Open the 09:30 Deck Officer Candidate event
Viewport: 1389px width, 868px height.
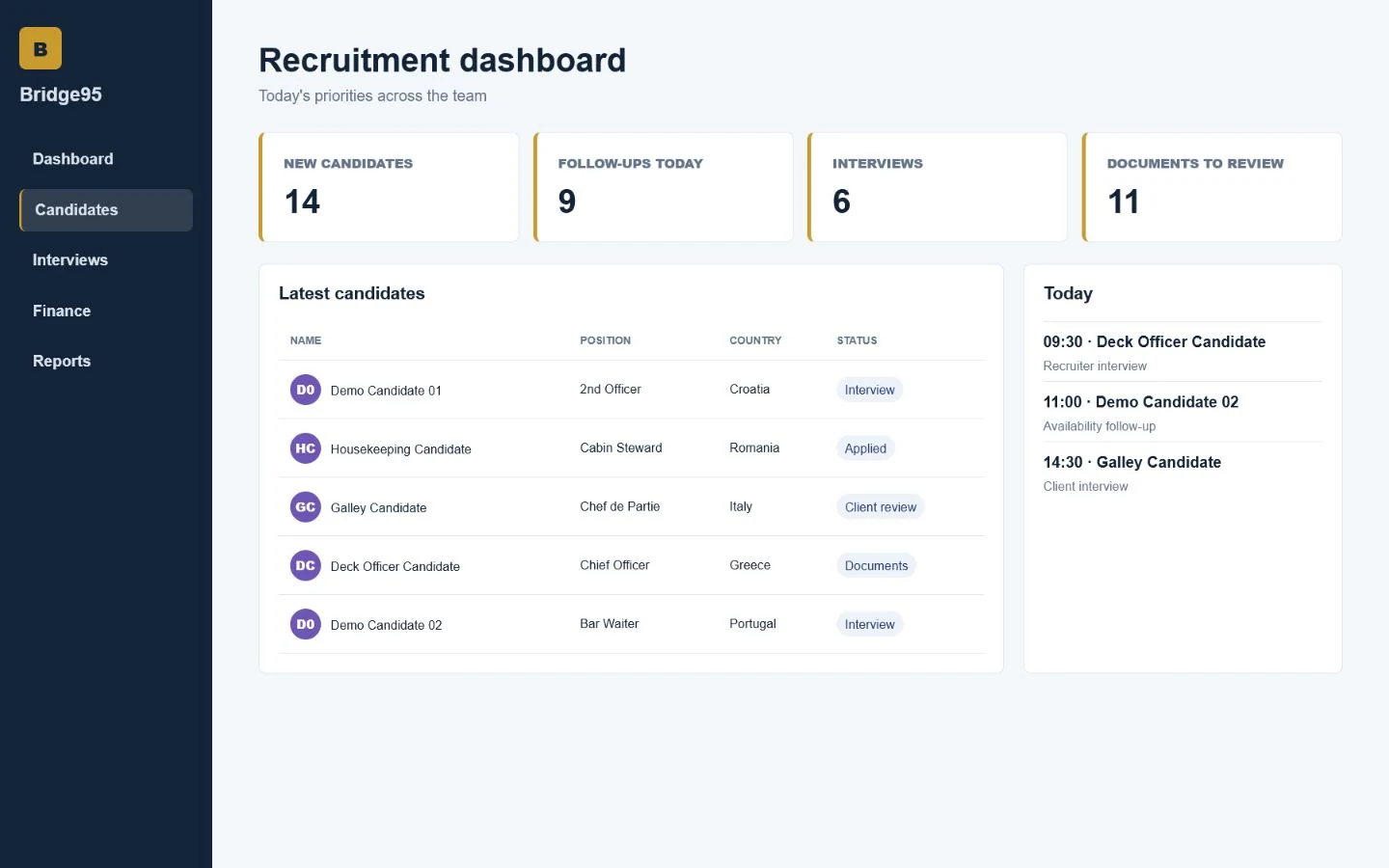coord(1183,352)
